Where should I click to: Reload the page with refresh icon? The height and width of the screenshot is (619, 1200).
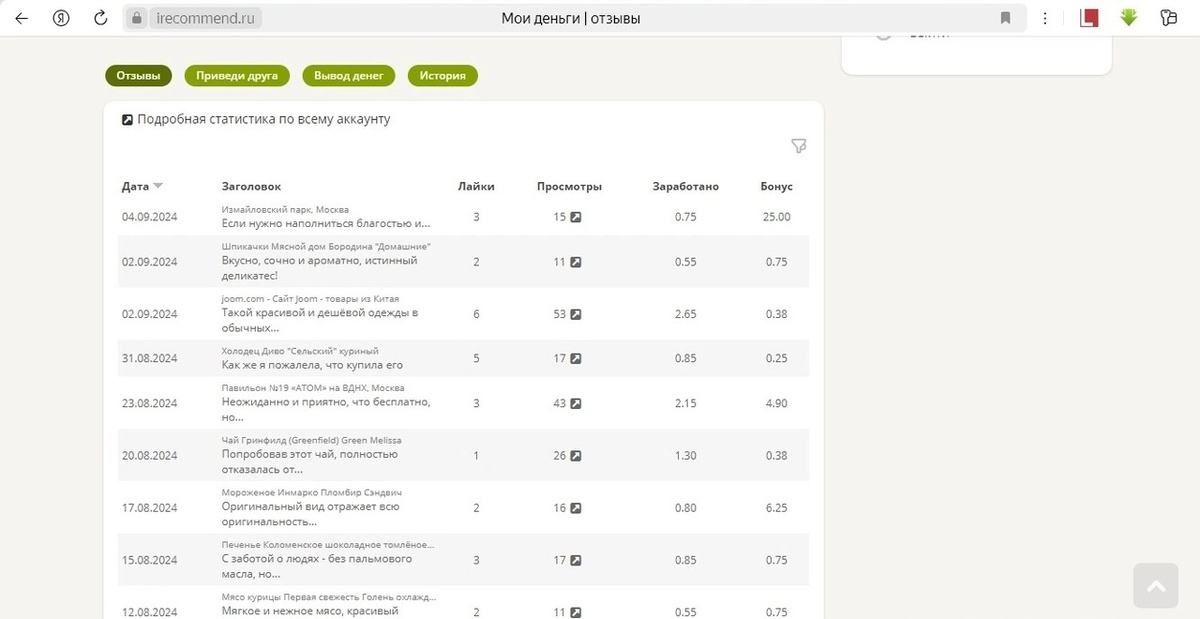[x=100, y=18]
